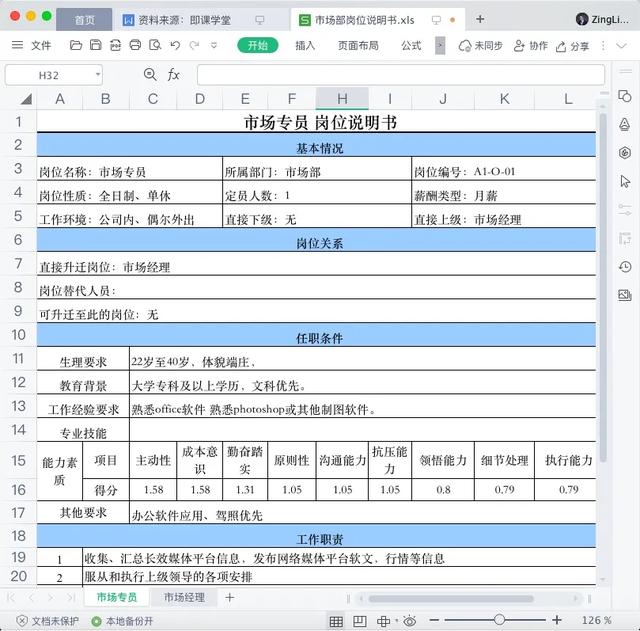
Task: Show more ribbon tabs with the arrow button
Action: coord(440,45)
